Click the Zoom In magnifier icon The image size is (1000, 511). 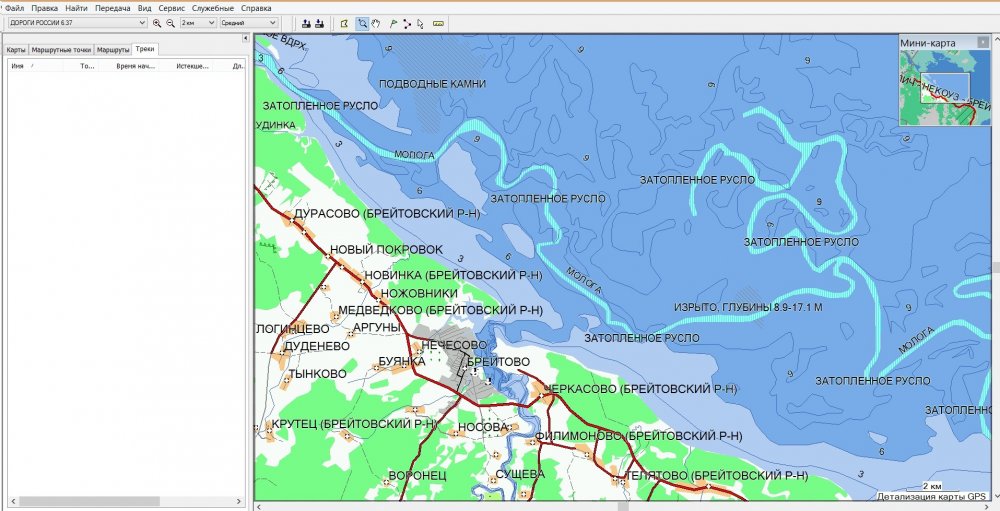point(157,23)
